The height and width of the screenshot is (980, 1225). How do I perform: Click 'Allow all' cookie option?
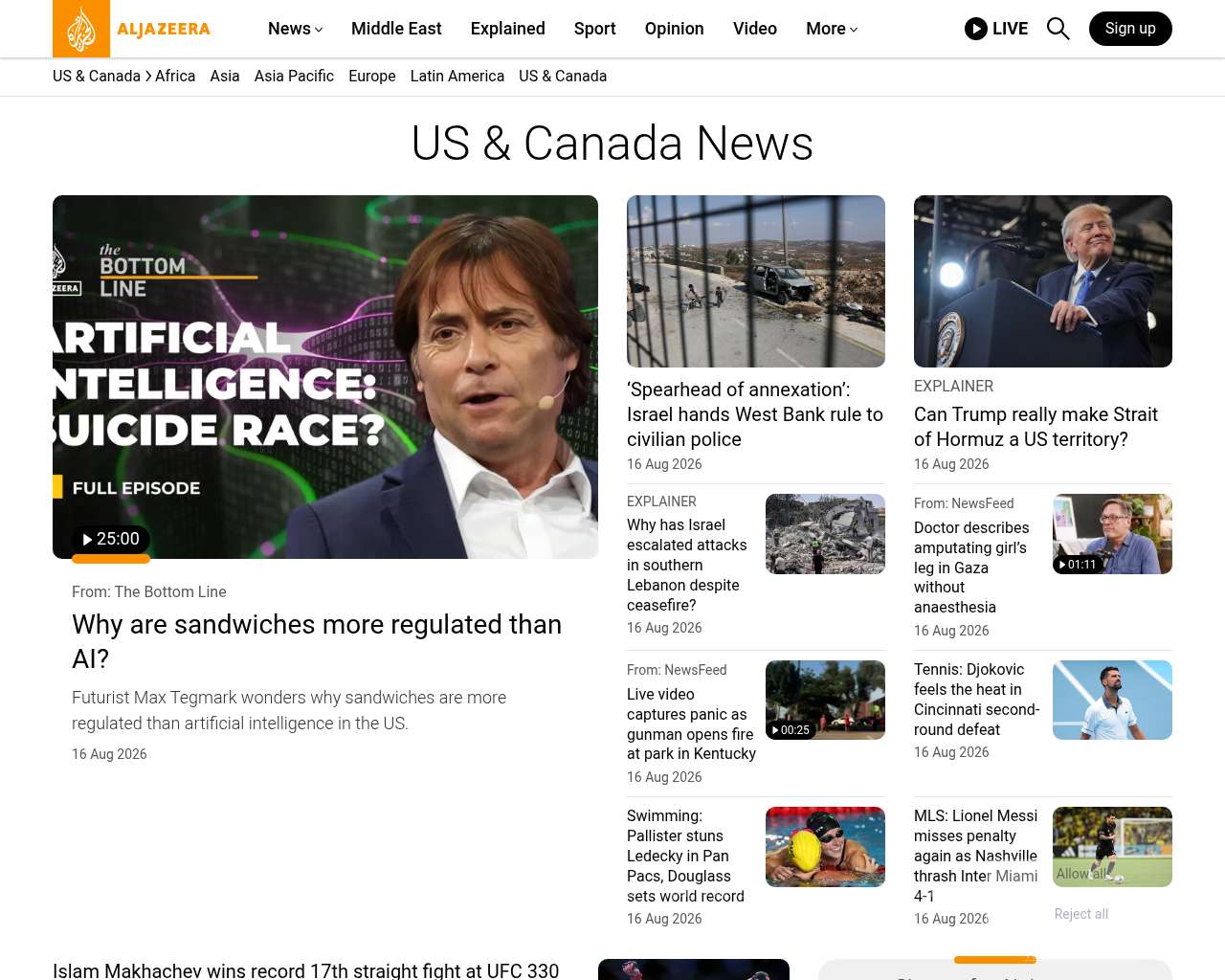click(x=1081, y=874)
